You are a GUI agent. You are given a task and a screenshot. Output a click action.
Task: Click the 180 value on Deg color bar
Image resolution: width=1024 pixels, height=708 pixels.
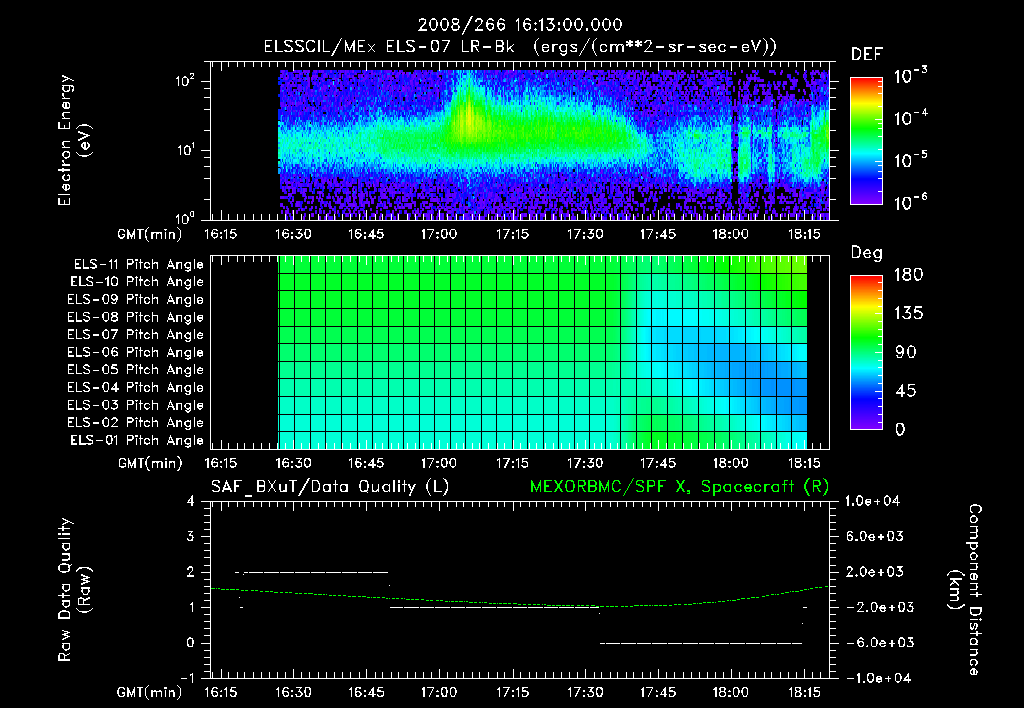coord(908,275)
